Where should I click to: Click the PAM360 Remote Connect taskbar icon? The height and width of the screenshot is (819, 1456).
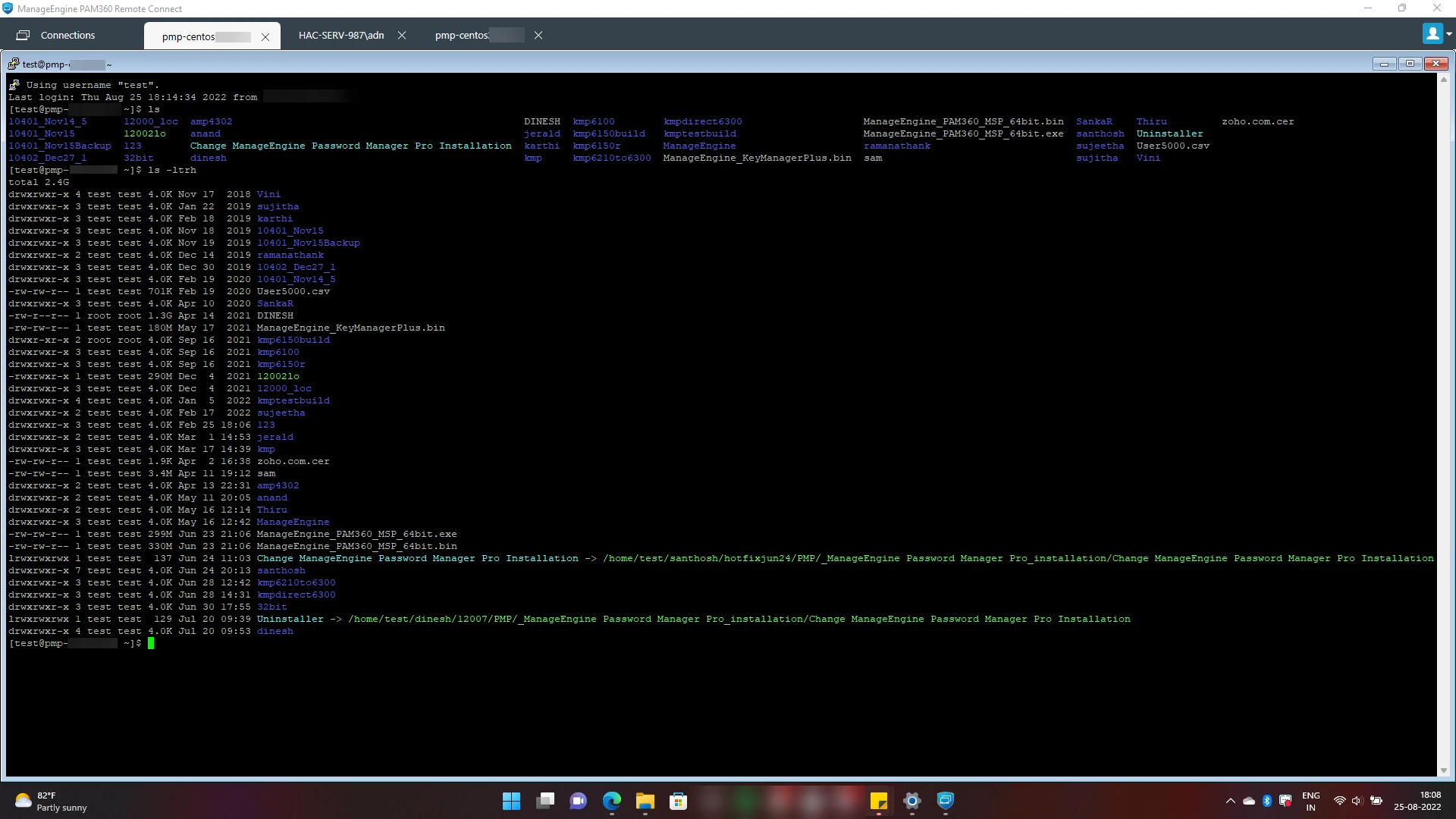945,801
